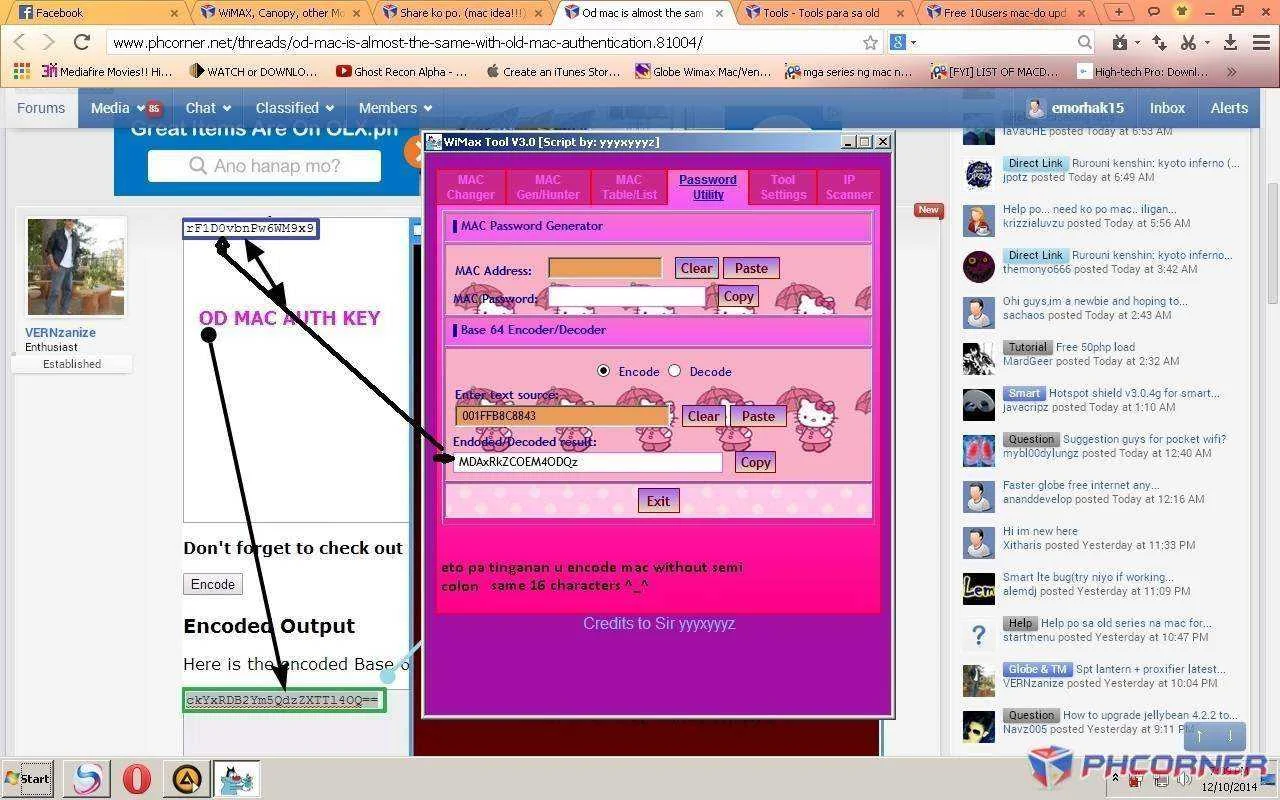The image size is (1280, 800).
Task: Open the Ghost Recon Alpha bookmark
Action: pyautogui.click(x=402, y=72)
